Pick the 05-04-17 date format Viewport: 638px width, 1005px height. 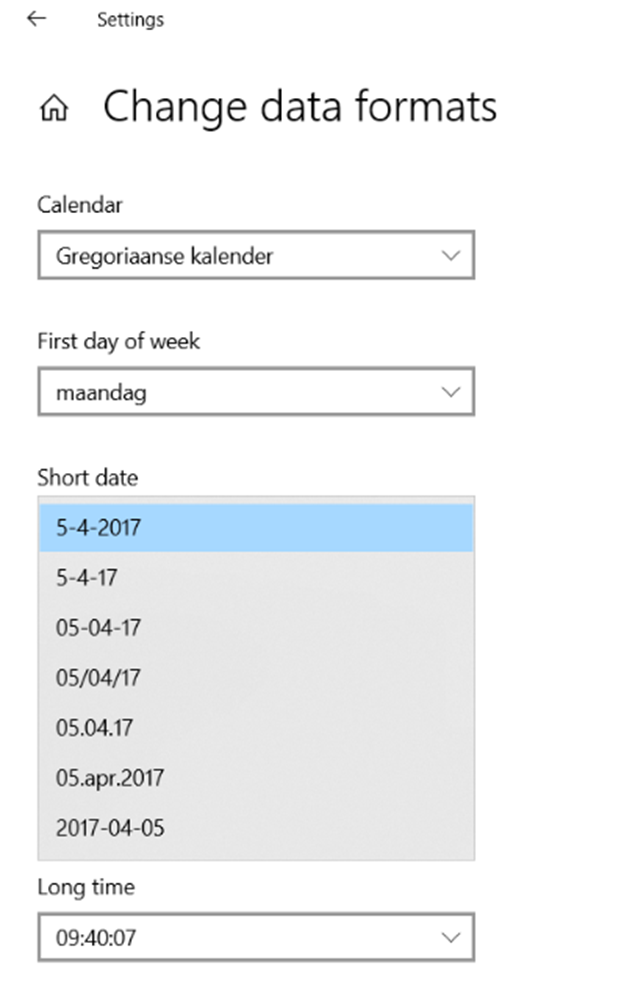coord(256,628)
